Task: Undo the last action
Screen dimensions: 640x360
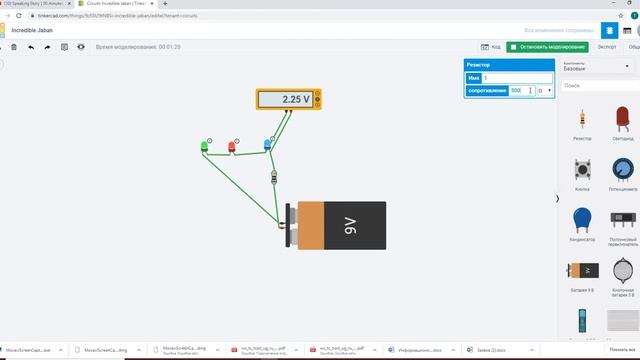Action: 31,47
